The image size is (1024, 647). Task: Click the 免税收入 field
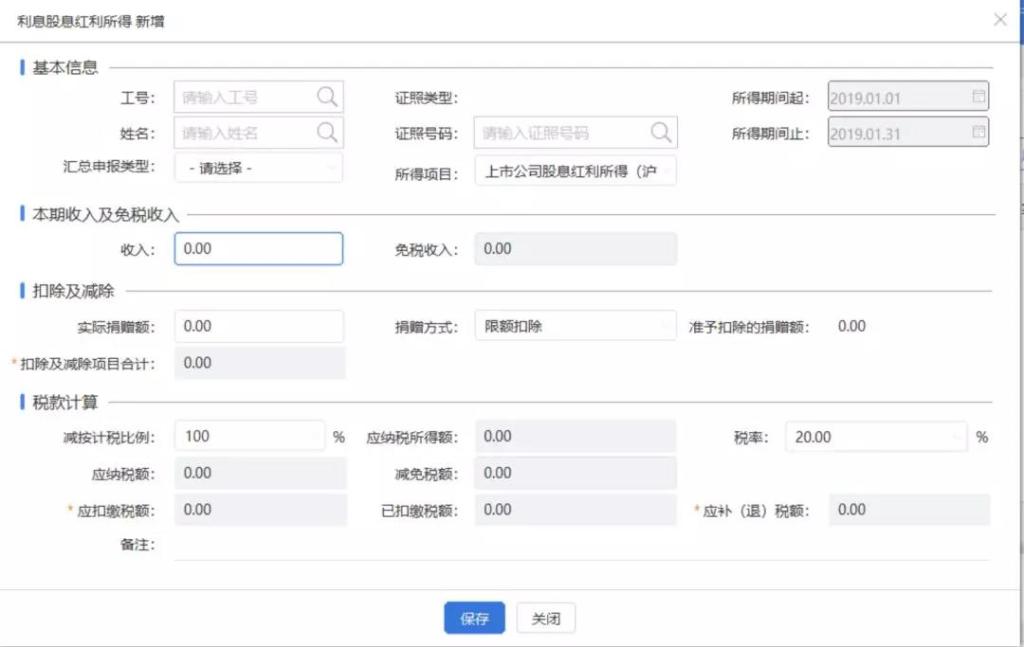[575, 249]
